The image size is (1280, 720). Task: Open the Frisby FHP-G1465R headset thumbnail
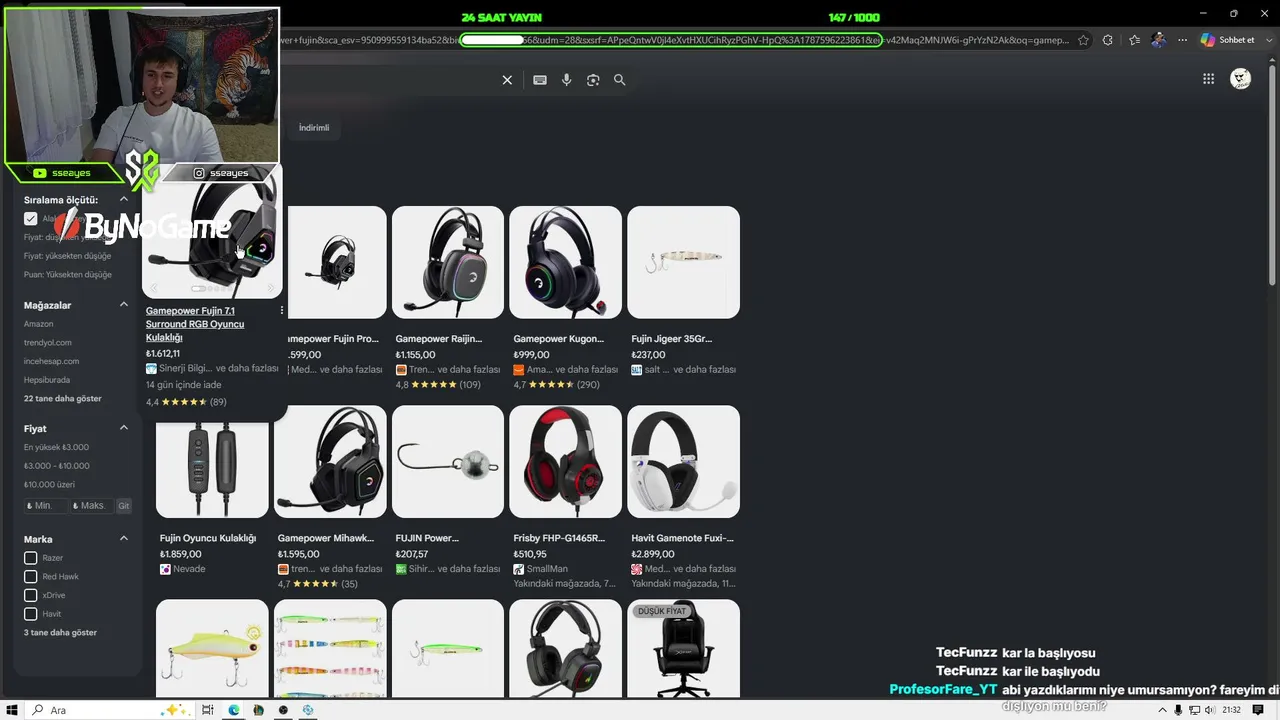(x=565, y=461)
